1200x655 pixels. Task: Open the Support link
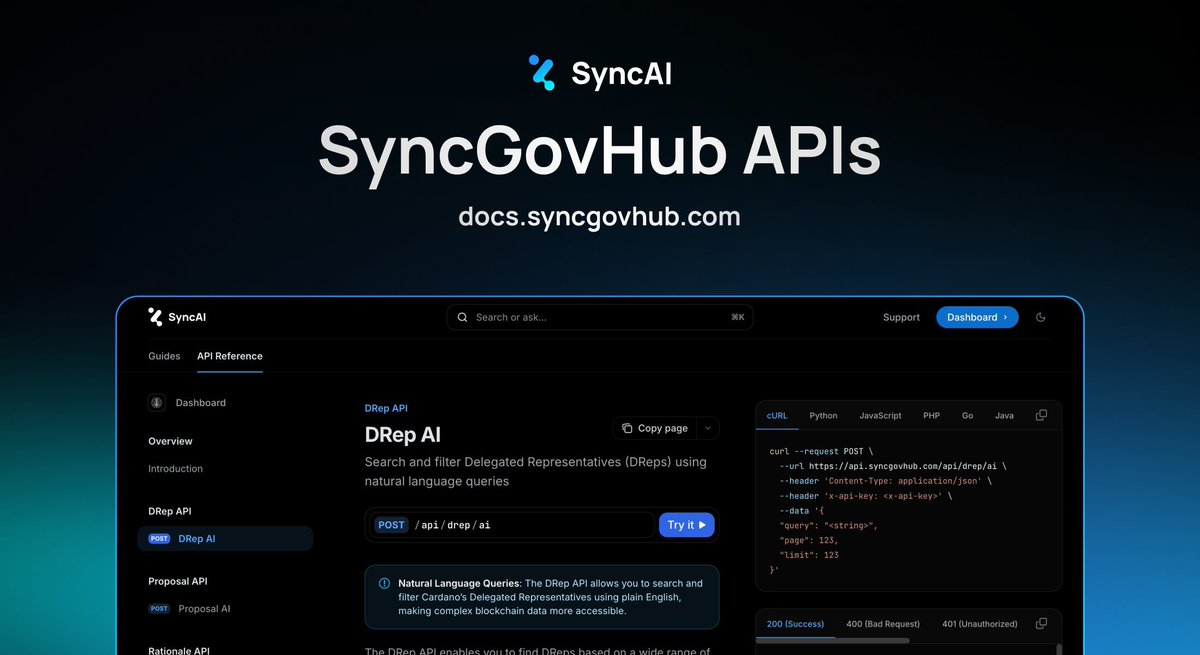point(901,317)
